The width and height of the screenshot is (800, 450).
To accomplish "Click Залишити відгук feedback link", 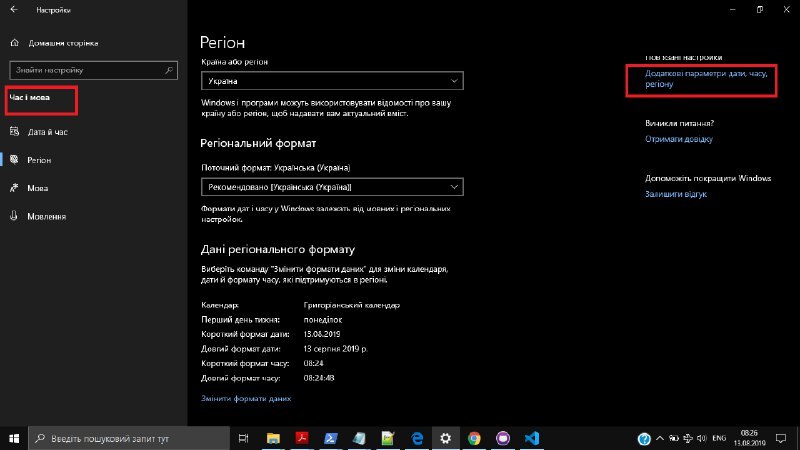I will click(676, 194).
